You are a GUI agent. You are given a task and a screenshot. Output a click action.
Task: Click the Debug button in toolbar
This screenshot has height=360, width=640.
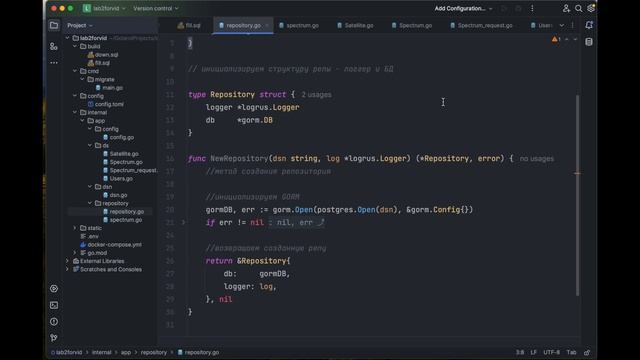coord(518,8)
